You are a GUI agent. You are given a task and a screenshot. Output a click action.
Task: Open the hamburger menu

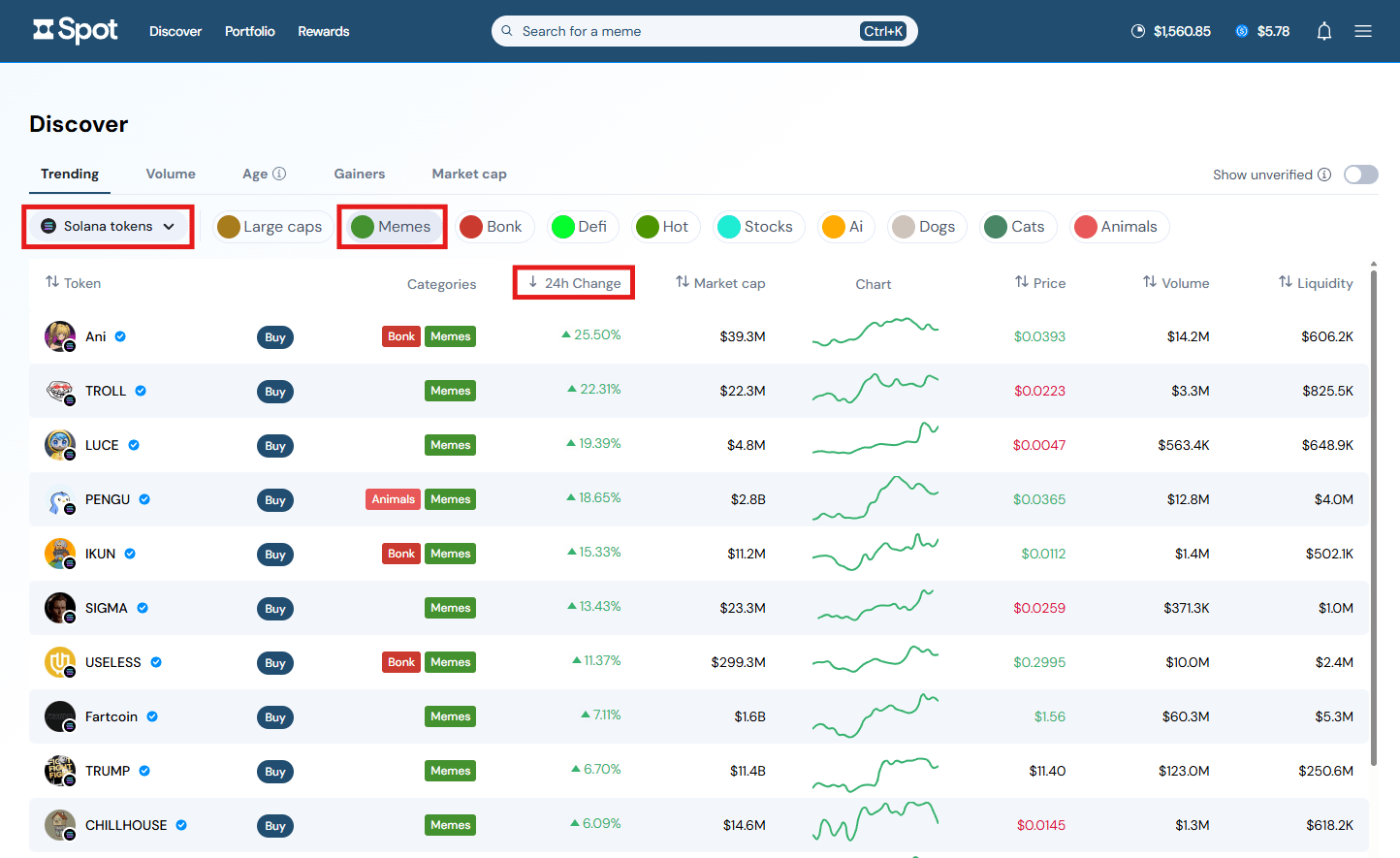(x=1363, y=31)
